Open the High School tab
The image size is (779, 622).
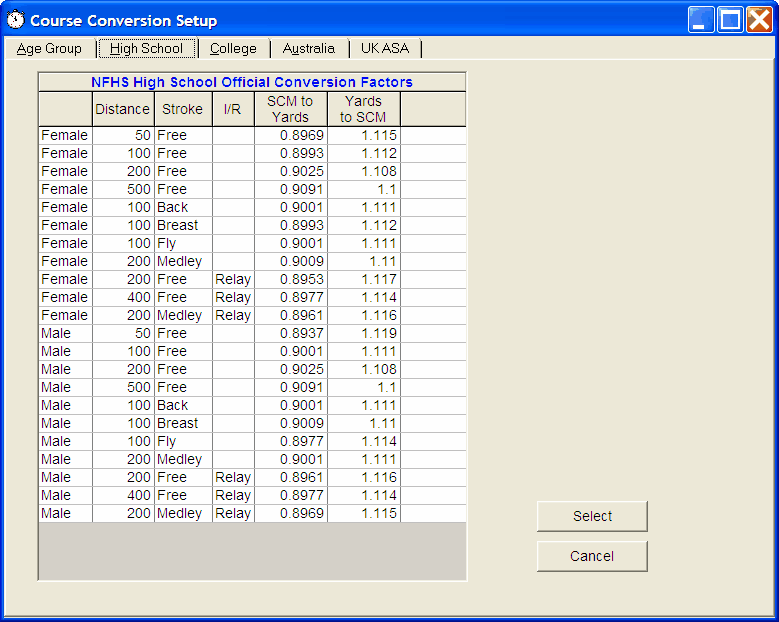click(x=146, y=49)
